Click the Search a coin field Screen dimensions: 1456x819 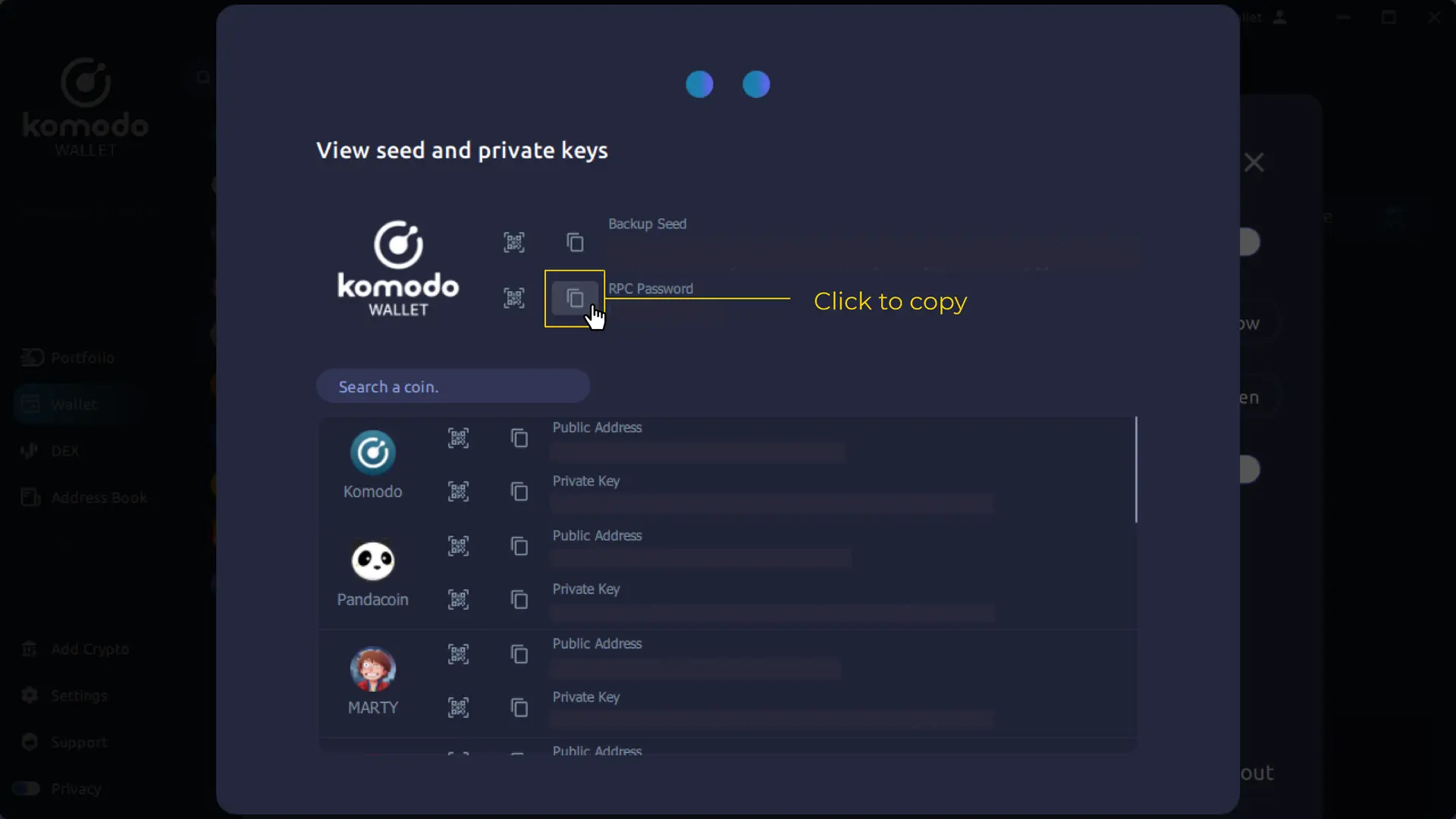coord(453,386)
